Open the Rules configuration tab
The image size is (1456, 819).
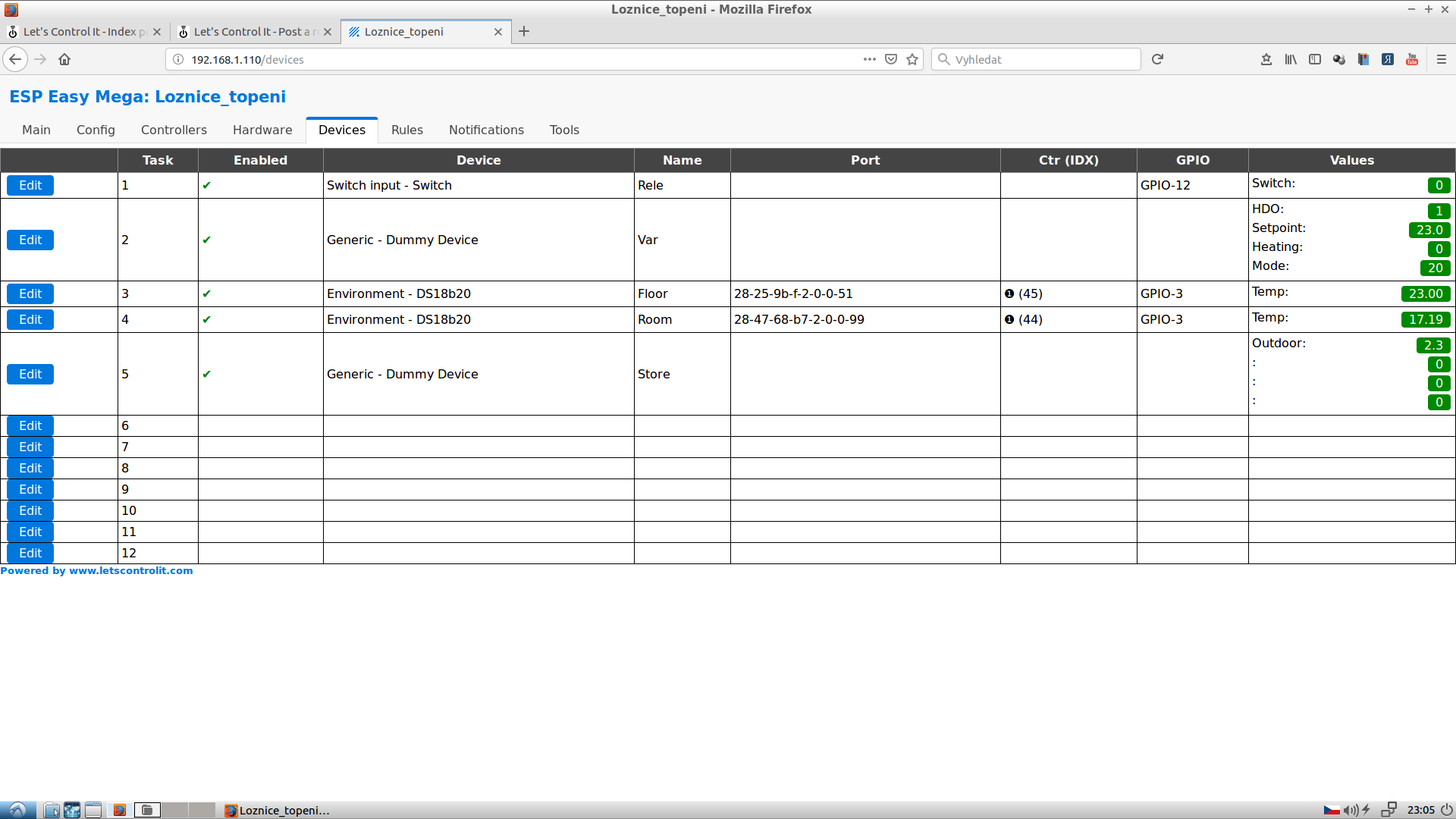pyautogui.click(x=406, y=130)
